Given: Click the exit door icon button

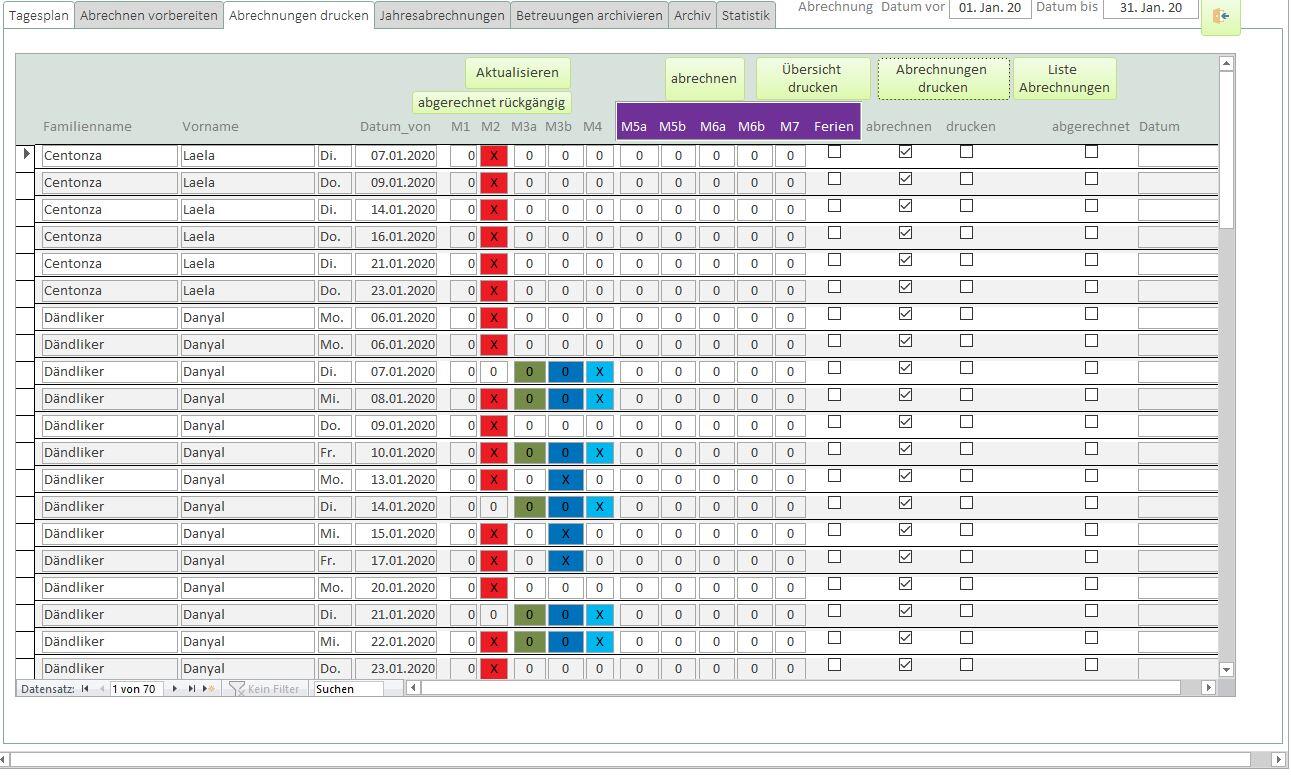Looking at the screenshot, I should point(1220,17).
